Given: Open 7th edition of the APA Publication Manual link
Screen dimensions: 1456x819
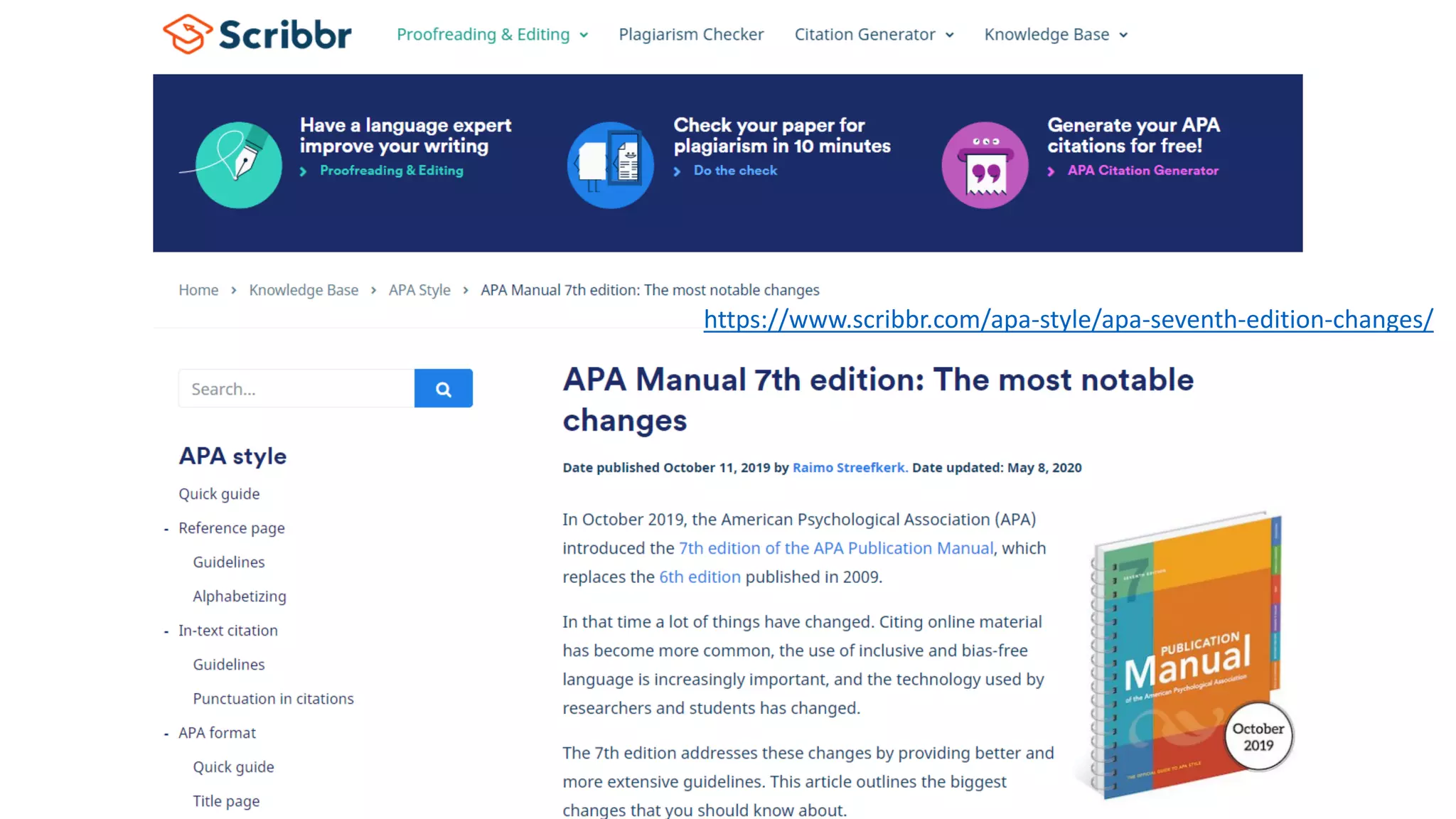Looking at the screenshot, I should pos(836,548).
